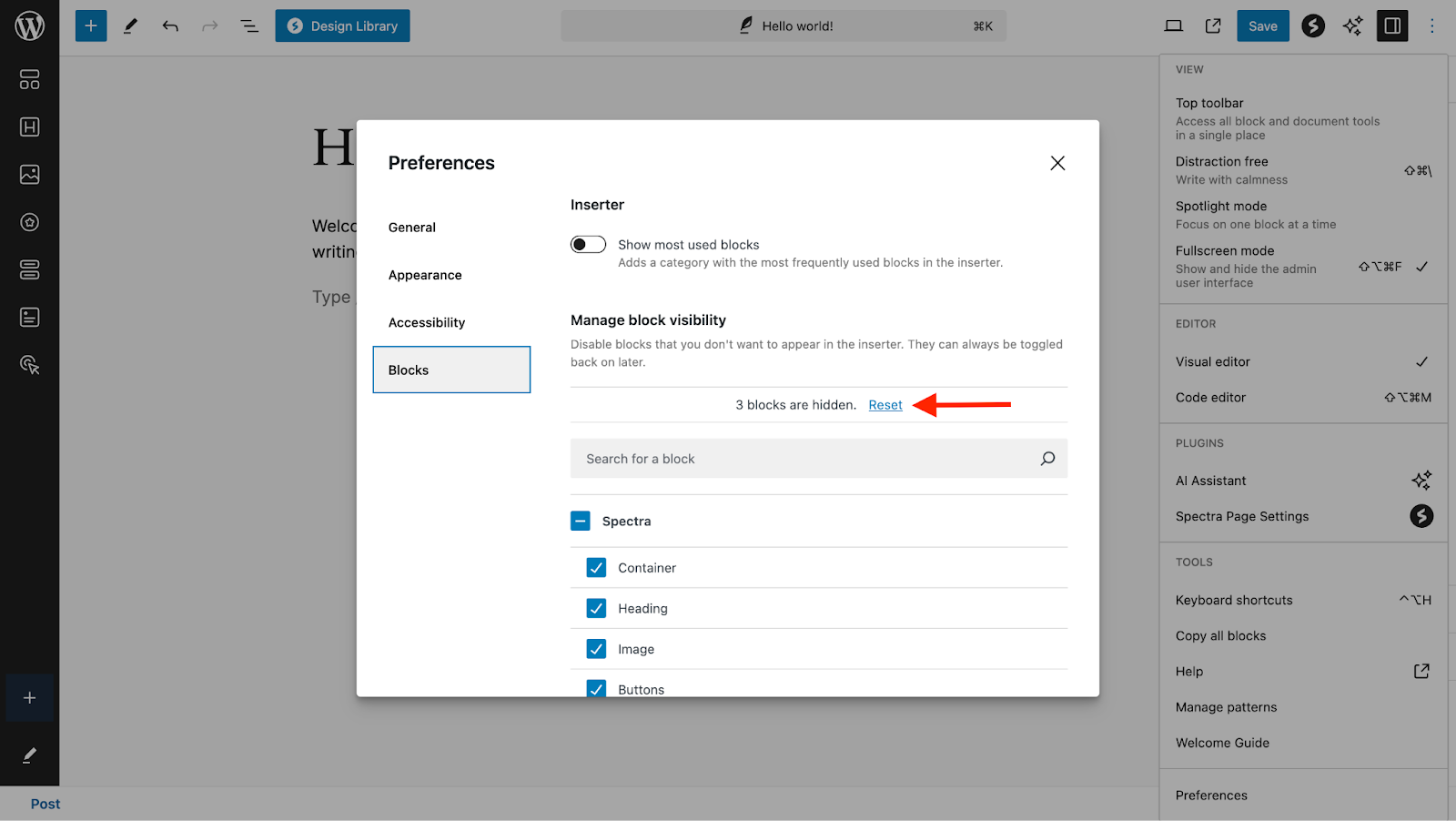Open AI Assistant plugin menu item
The height and width of the screenshot is (821, 1456).
click(x=1303, y=481)
